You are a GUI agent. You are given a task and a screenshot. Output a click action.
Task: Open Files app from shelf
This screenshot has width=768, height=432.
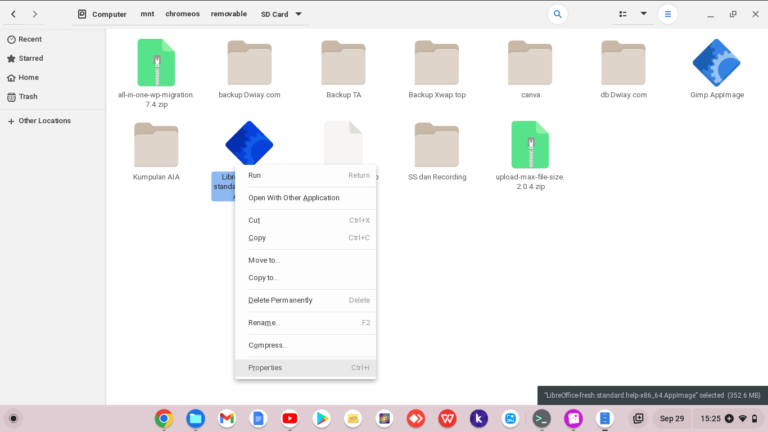coord(195,419)
